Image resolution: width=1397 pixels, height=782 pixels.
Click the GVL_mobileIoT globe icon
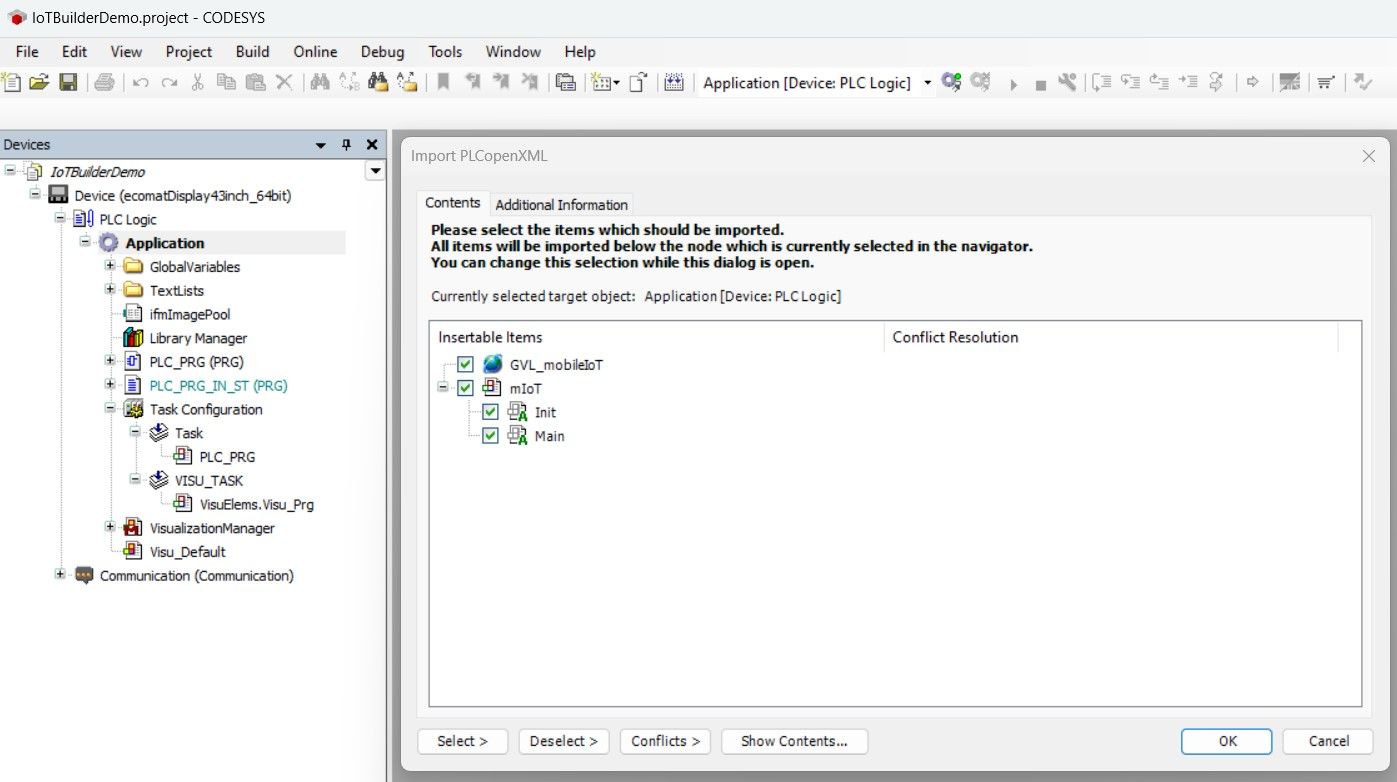[493, 365]
